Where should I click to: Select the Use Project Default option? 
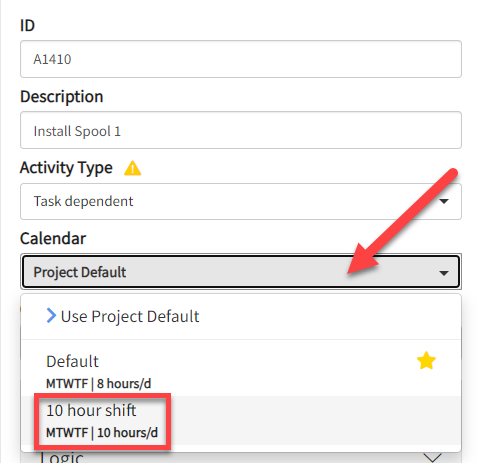click(x=241, y=316)
